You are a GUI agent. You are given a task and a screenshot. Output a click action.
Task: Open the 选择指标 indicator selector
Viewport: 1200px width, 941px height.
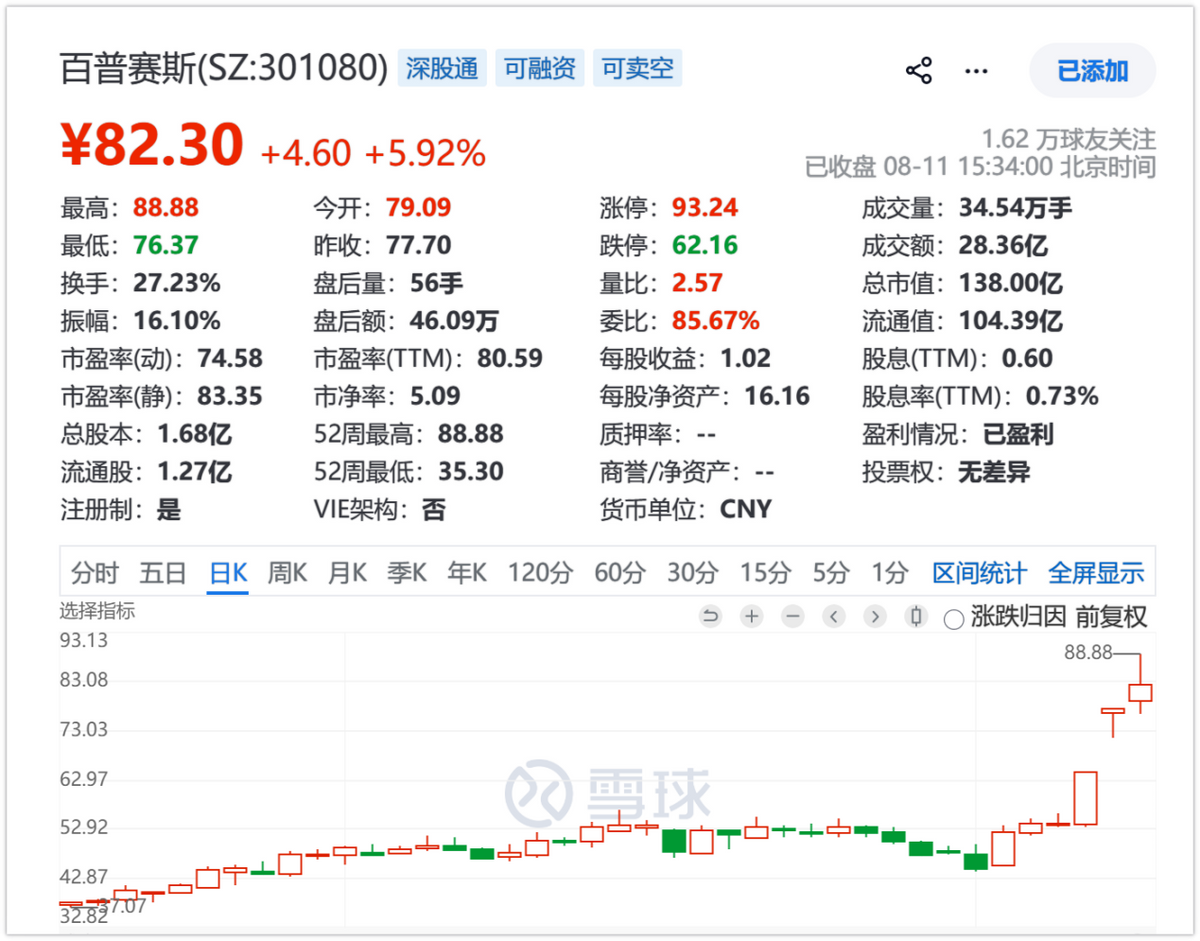97,611
